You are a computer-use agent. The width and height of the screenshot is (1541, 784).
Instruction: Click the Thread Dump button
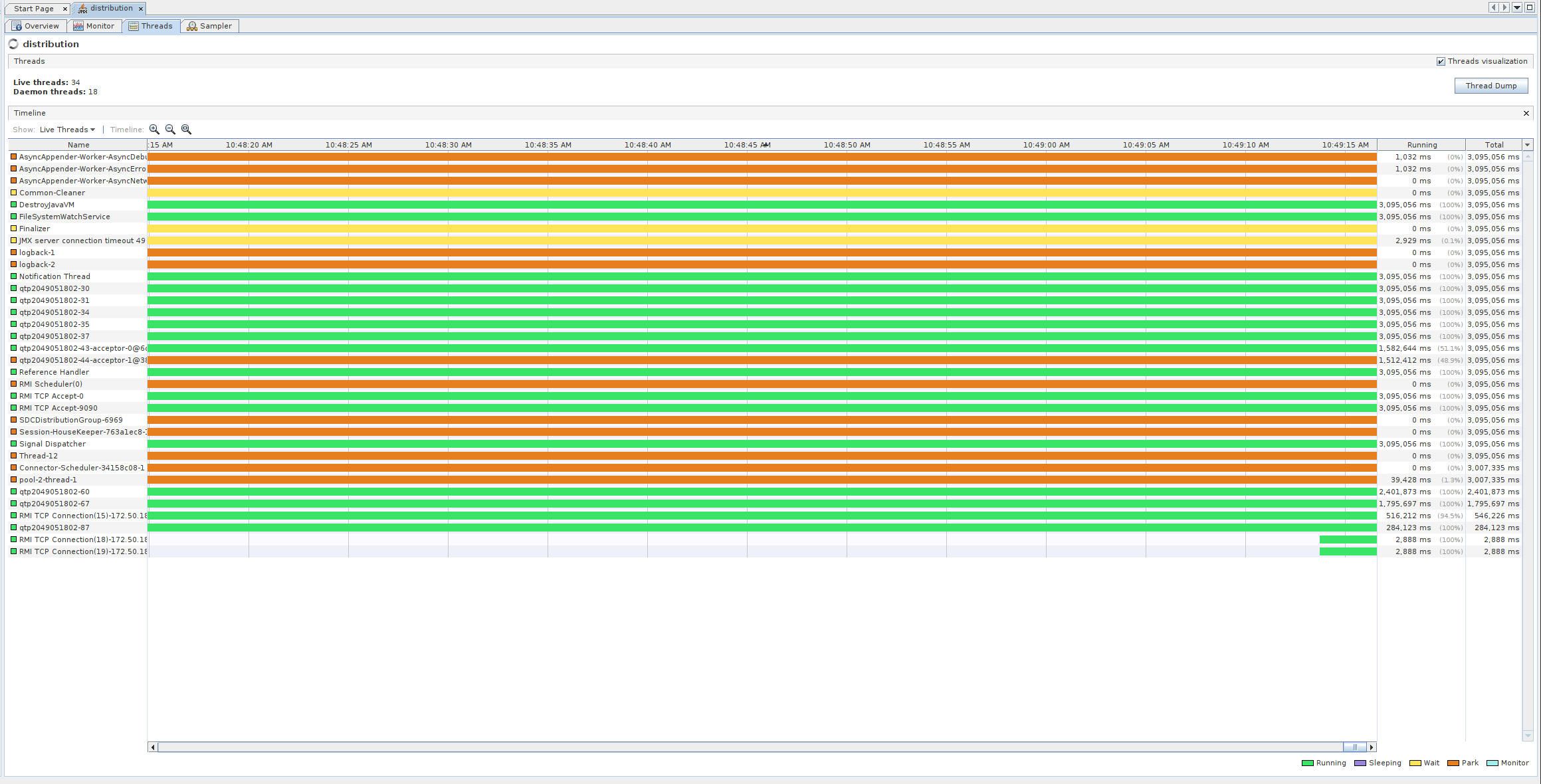1491,86
